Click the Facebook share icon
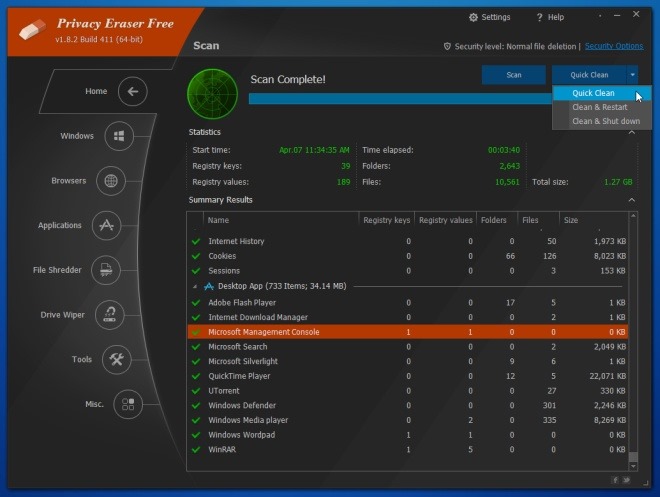This screenshot has height=497, width=660. coord(615,480)
